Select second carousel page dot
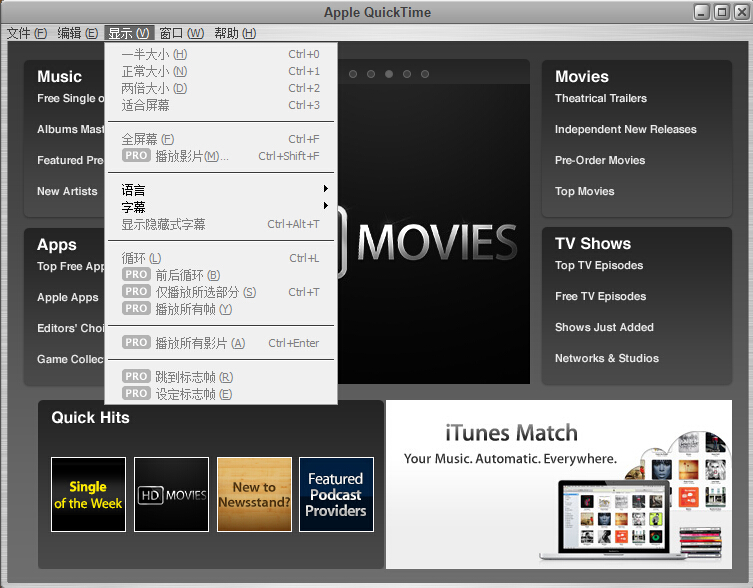 pyautogui.click(x=371, y=74)
